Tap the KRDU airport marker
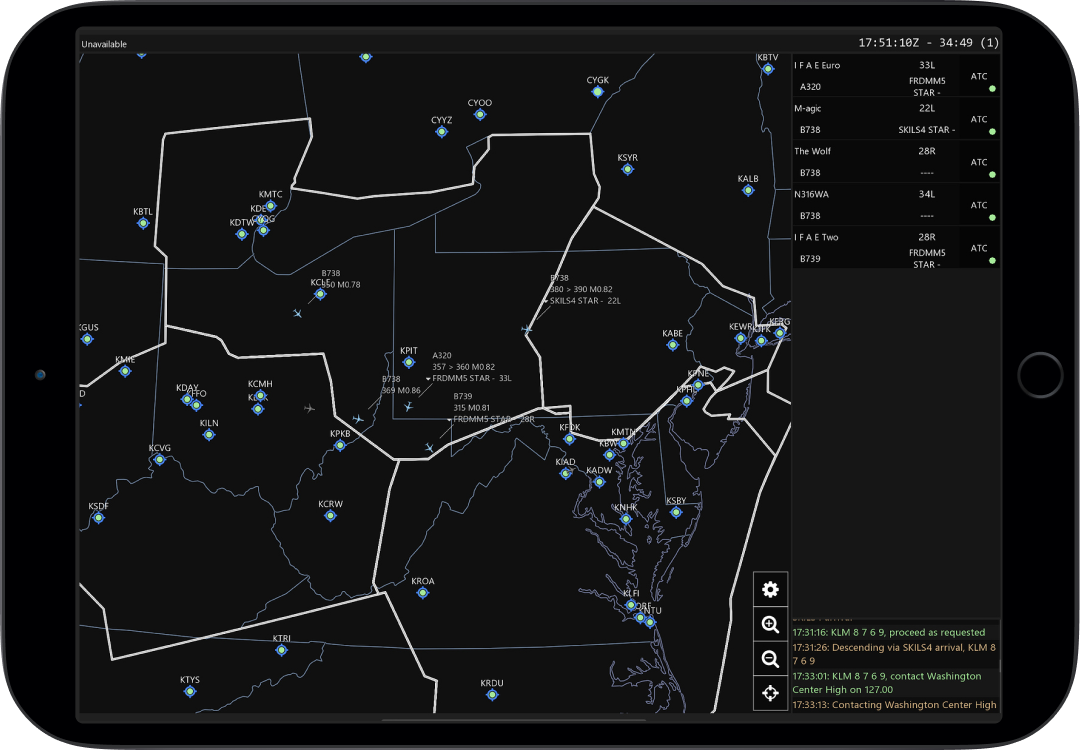This screenshot has width=1080, height=750. 492,695
